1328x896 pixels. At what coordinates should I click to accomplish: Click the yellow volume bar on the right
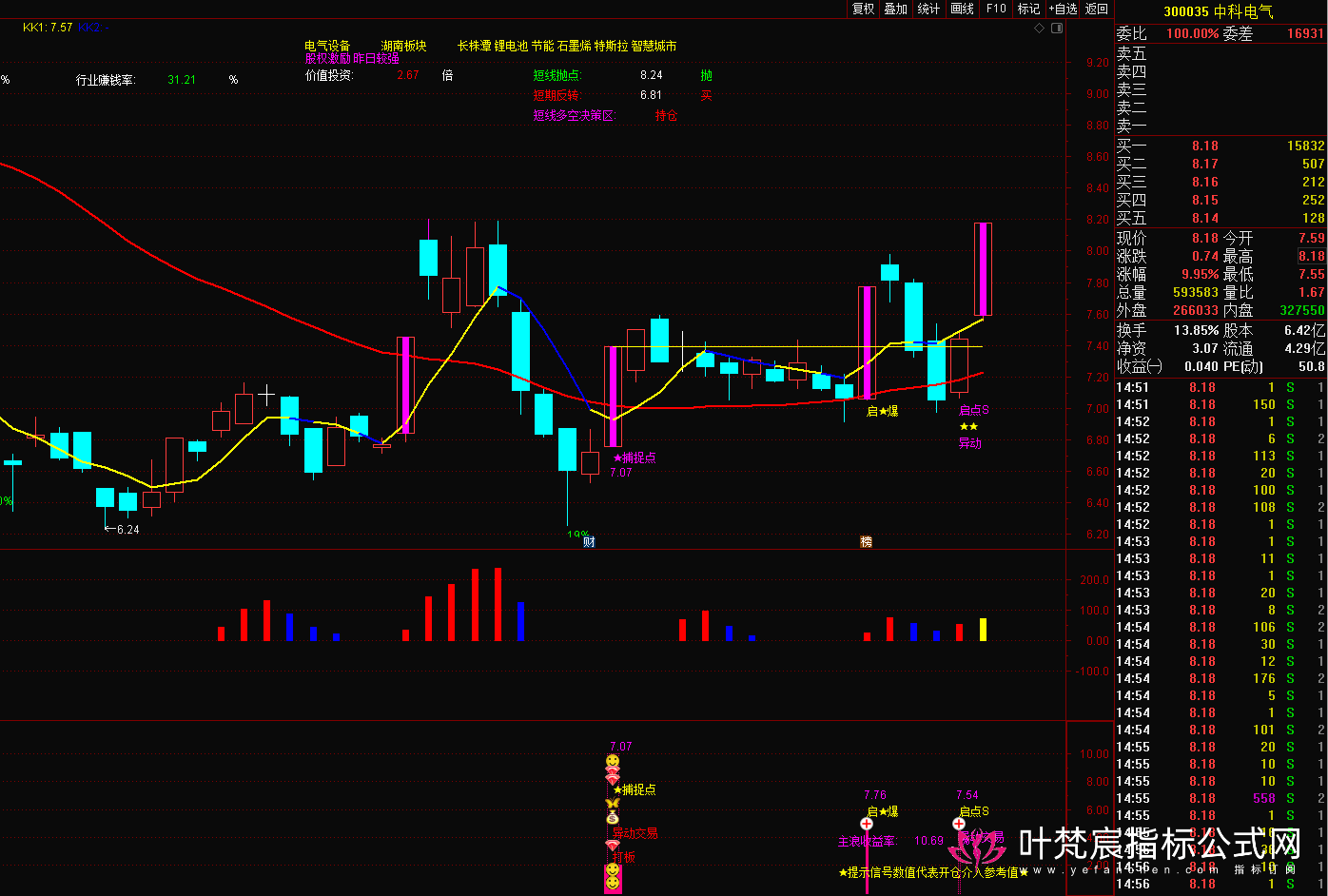(983, 630)
